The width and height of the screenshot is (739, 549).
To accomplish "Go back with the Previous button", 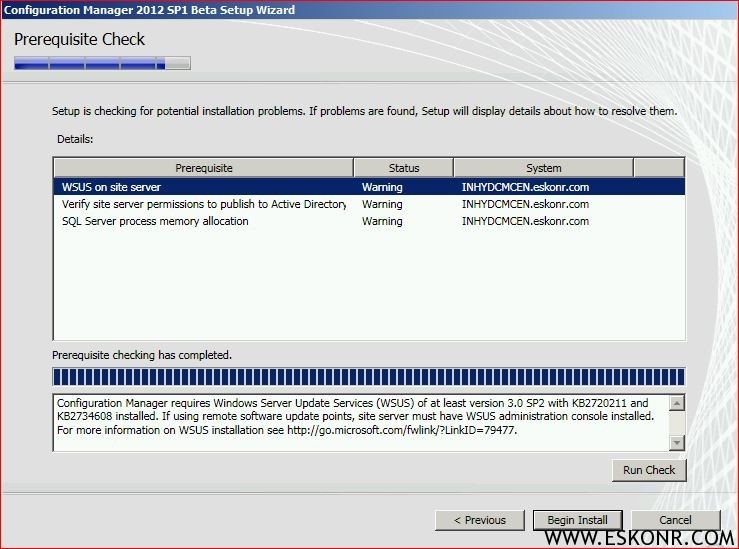I will coord(480,520).
